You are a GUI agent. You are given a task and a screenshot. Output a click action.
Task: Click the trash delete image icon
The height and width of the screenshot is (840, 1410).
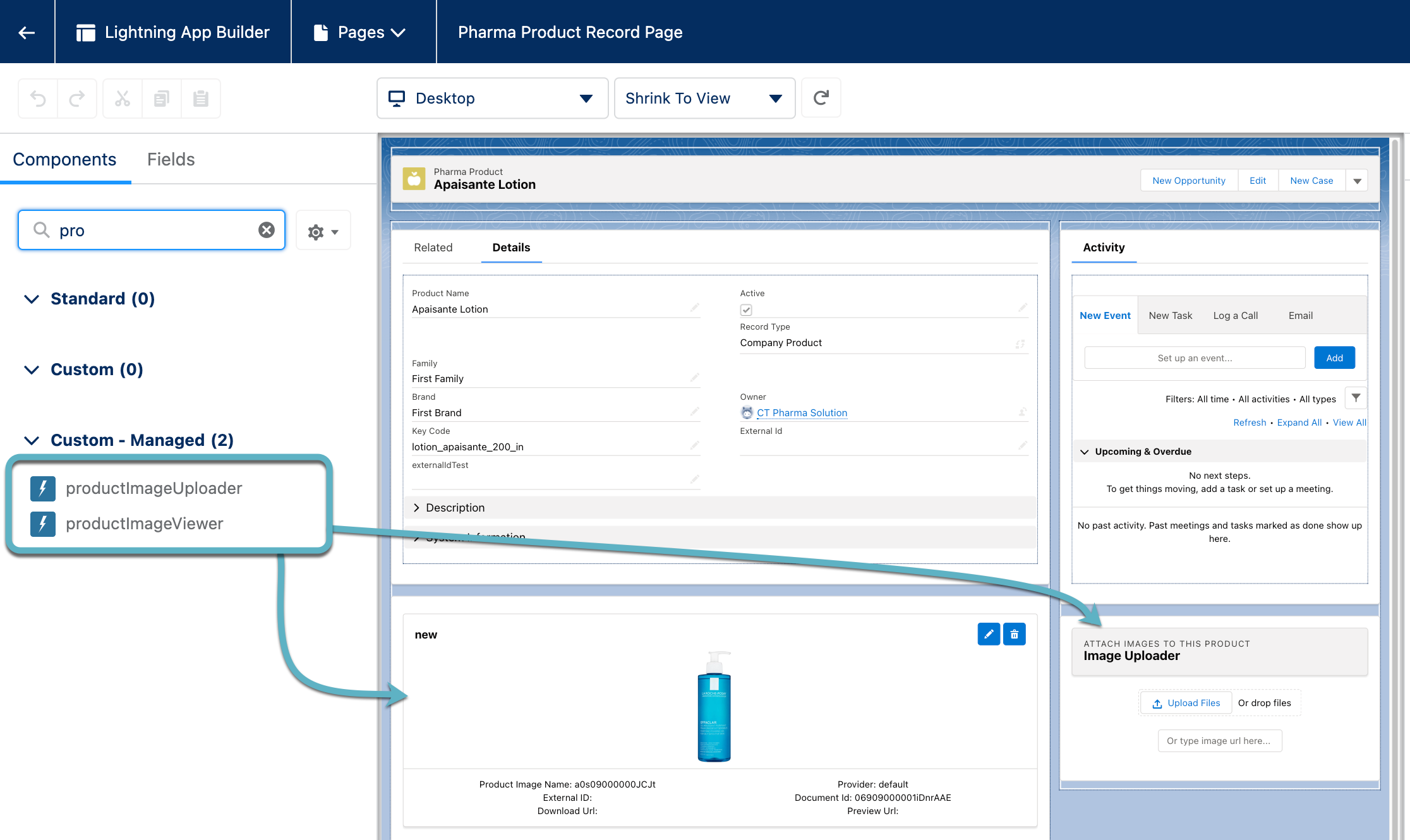1014,634
